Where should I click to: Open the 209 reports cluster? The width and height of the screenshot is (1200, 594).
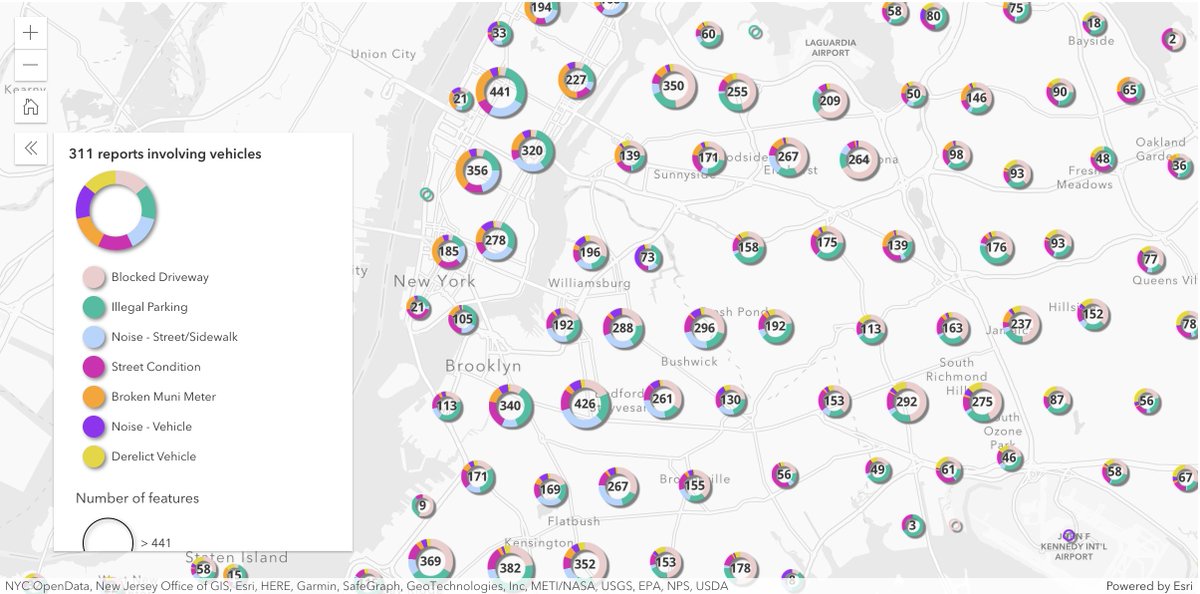pos(830,101)
